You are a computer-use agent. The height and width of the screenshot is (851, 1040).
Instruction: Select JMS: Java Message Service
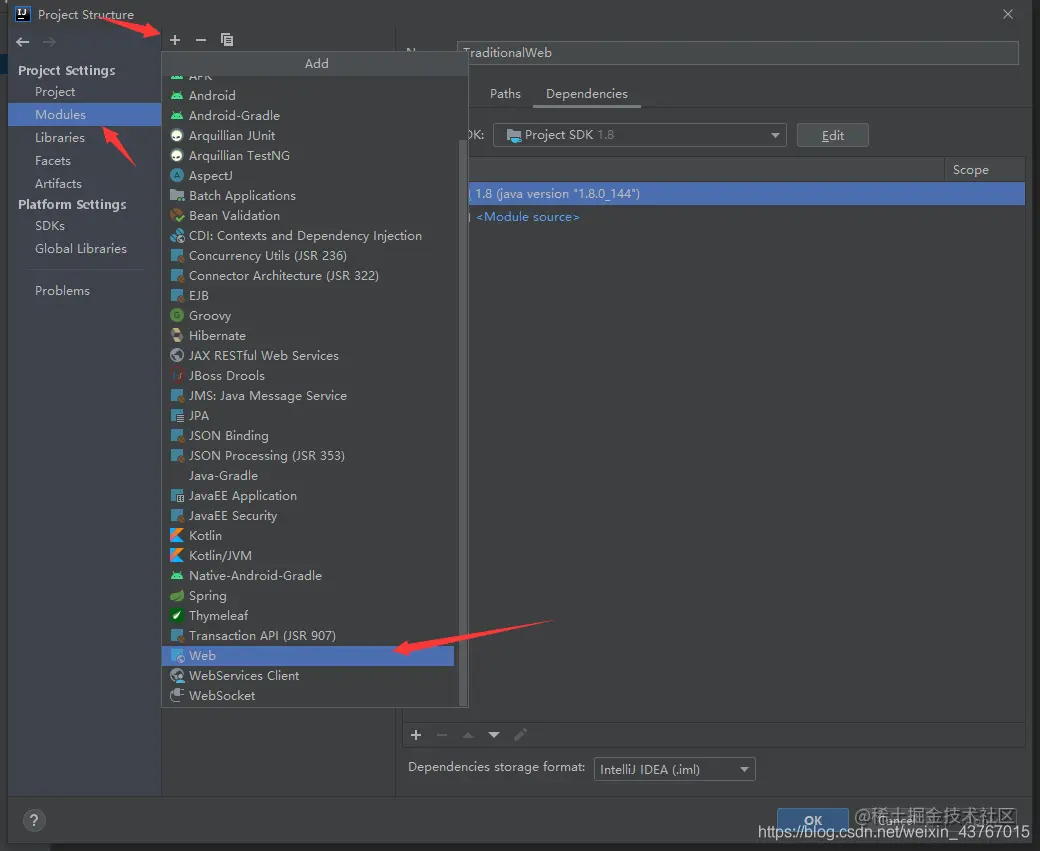coord(308,395)
